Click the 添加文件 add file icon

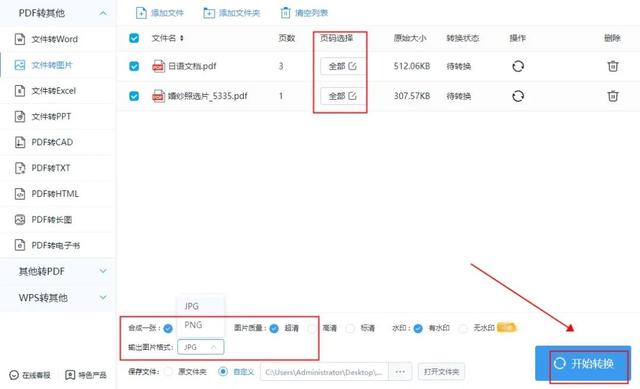pyautogui.click(x=141, y=13)
